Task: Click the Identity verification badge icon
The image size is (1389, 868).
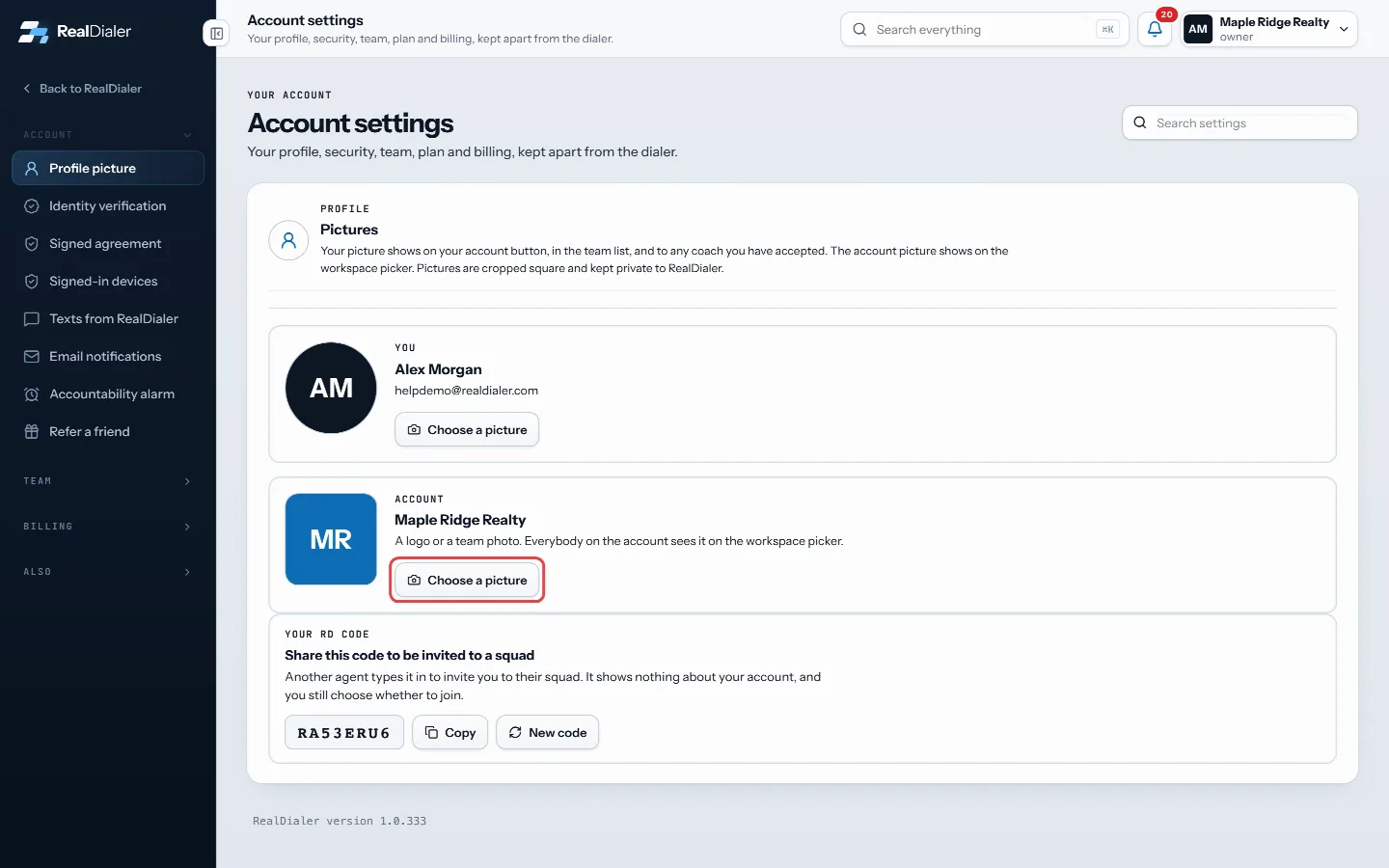Action: [x=32, y=206]
